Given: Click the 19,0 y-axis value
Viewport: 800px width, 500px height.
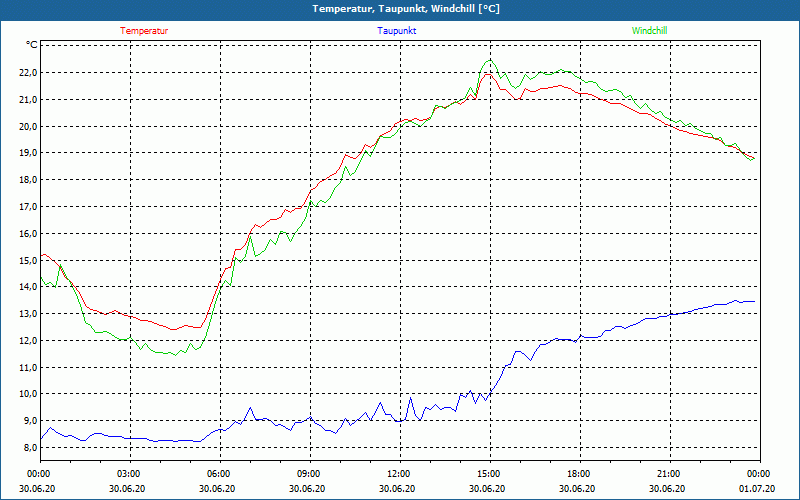Looking at the screenshot, I should [x=29, y=153].
